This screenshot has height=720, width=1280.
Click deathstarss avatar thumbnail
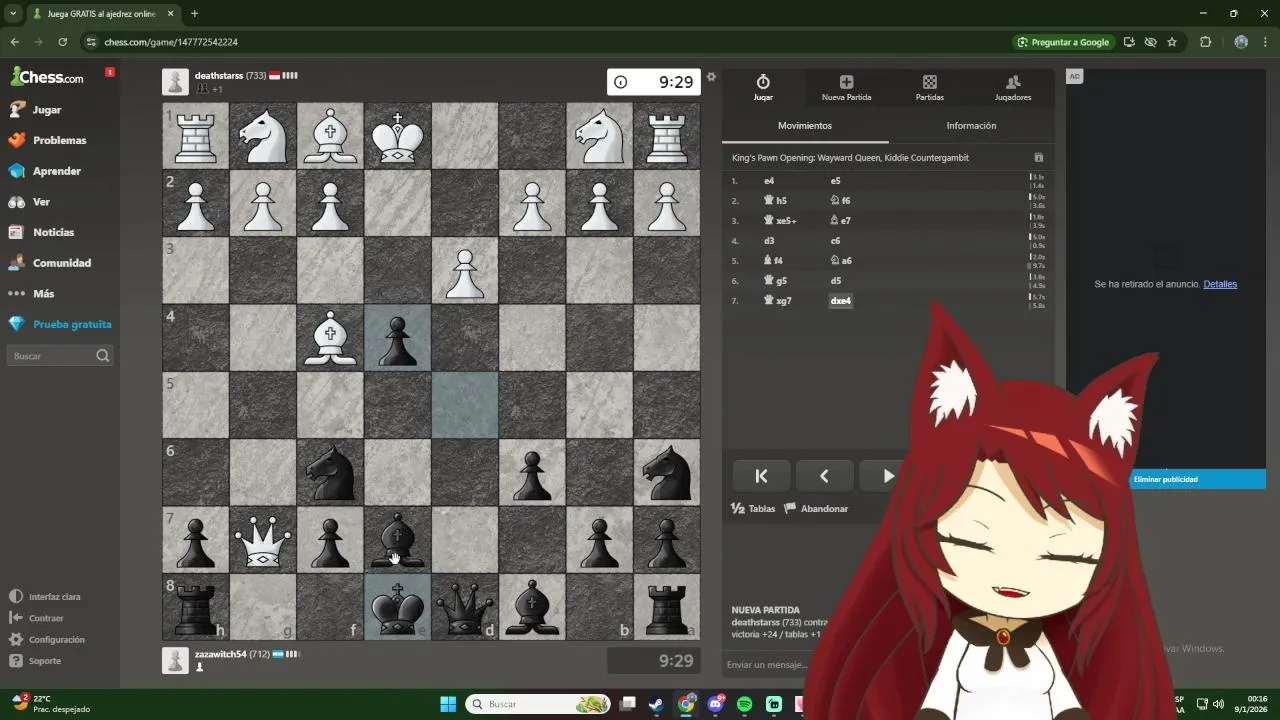coord(175,82)
